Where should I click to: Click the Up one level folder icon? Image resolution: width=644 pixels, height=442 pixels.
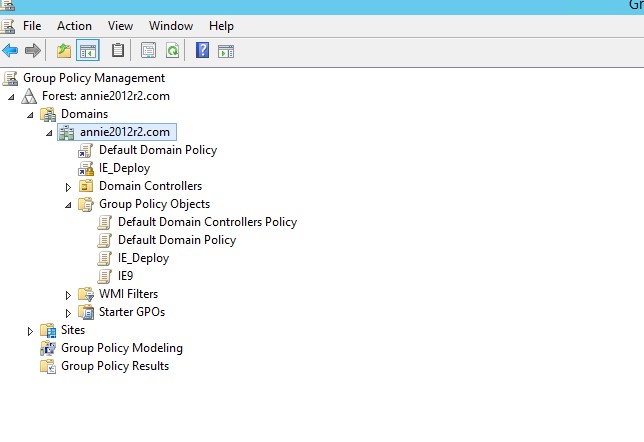[x=64, y=50]
